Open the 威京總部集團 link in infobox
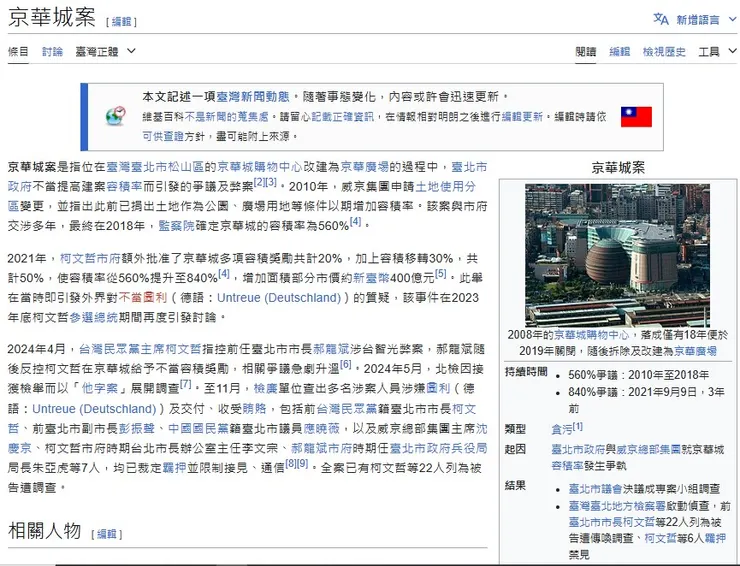The image size is (740, 566). tap(648, 449)
